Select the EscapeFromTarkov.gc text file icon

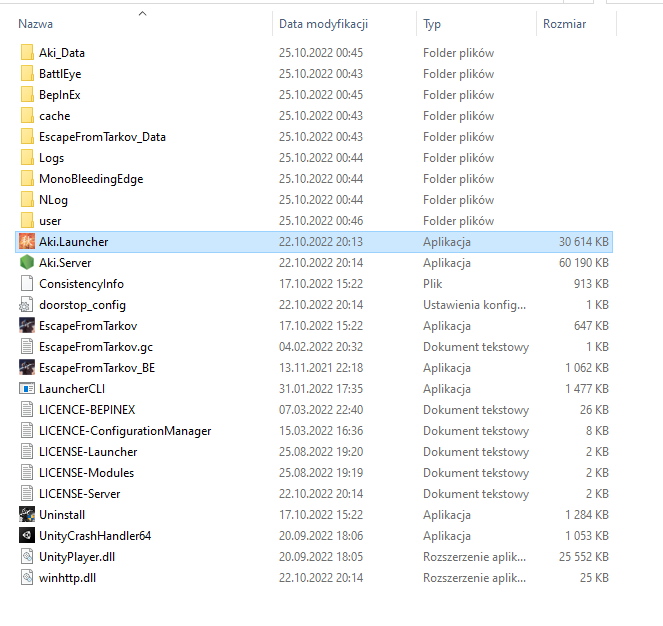(27, 346)
